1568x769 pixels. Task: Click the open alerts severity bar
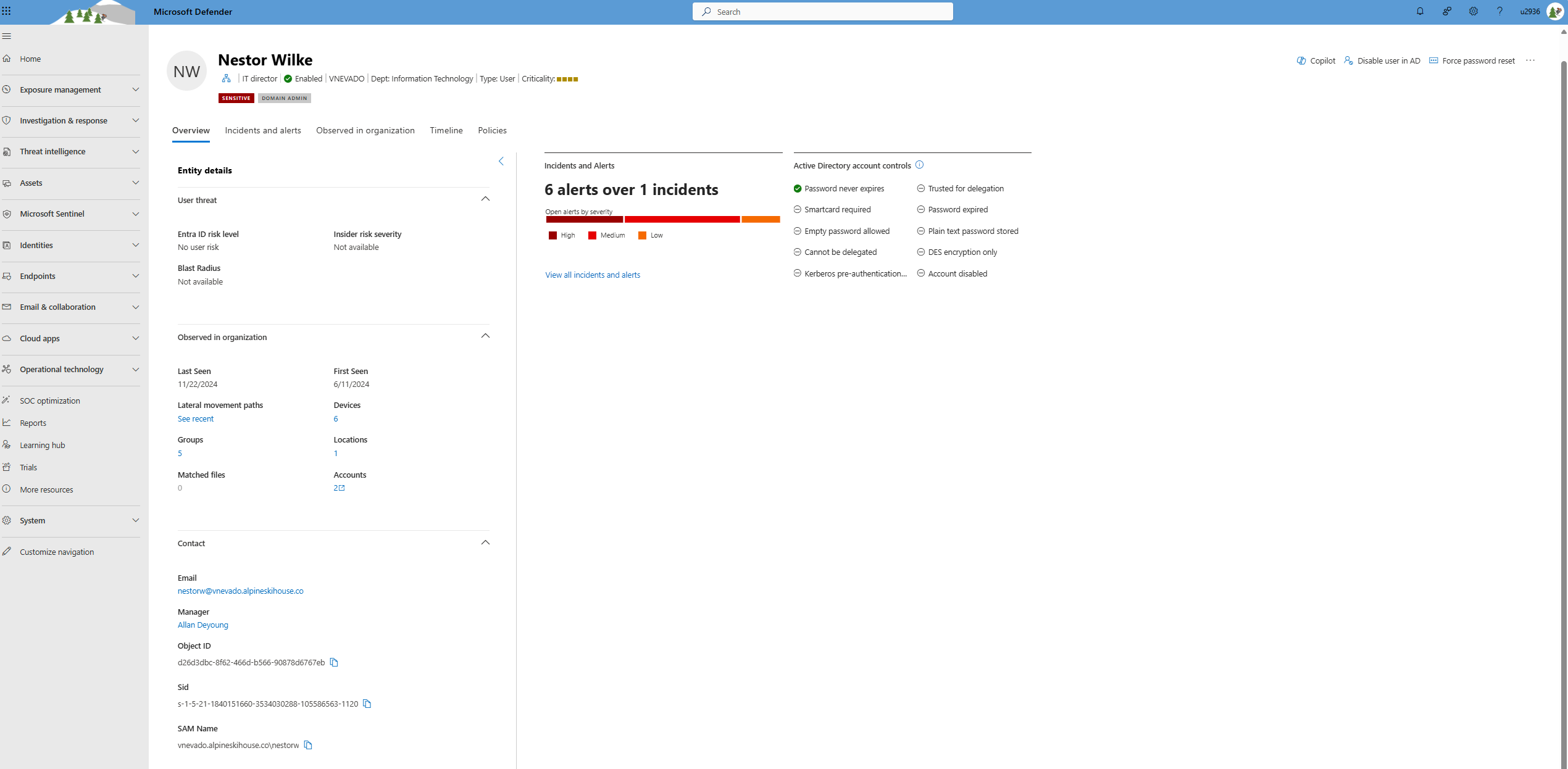click(661, 220)
